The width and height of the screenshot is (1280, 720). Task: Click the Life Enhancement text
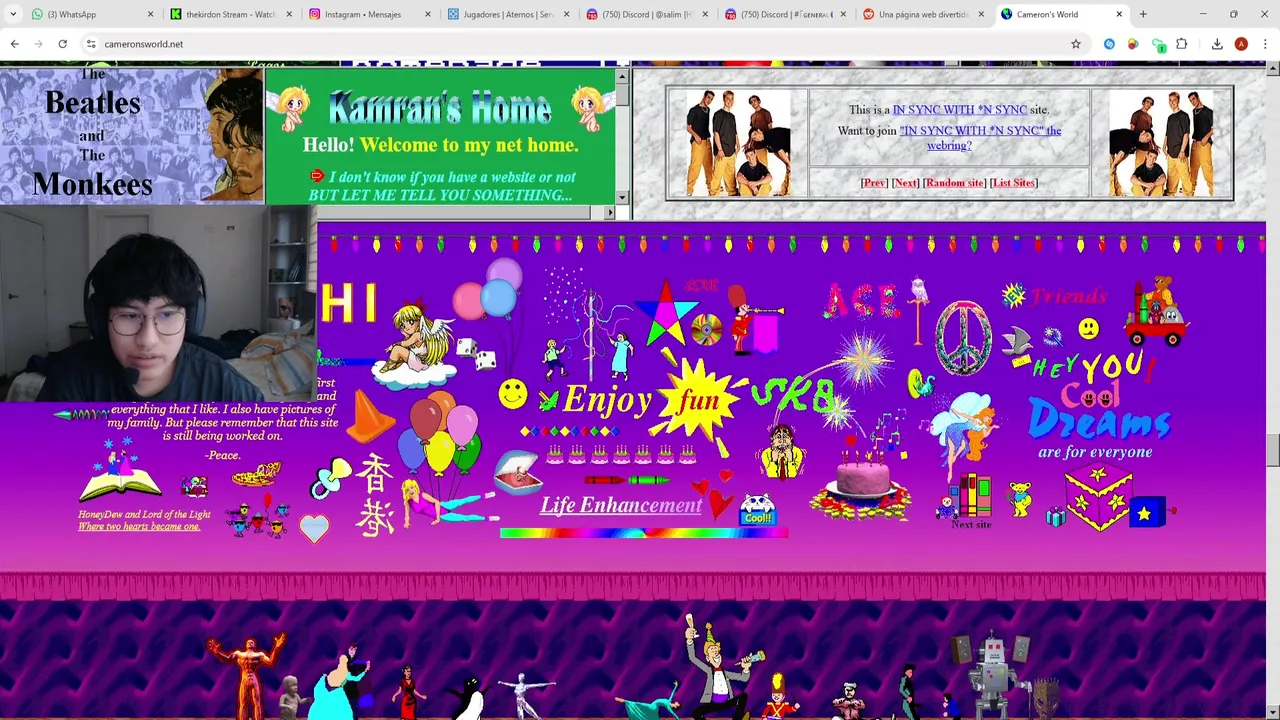(x=621, y=505)
